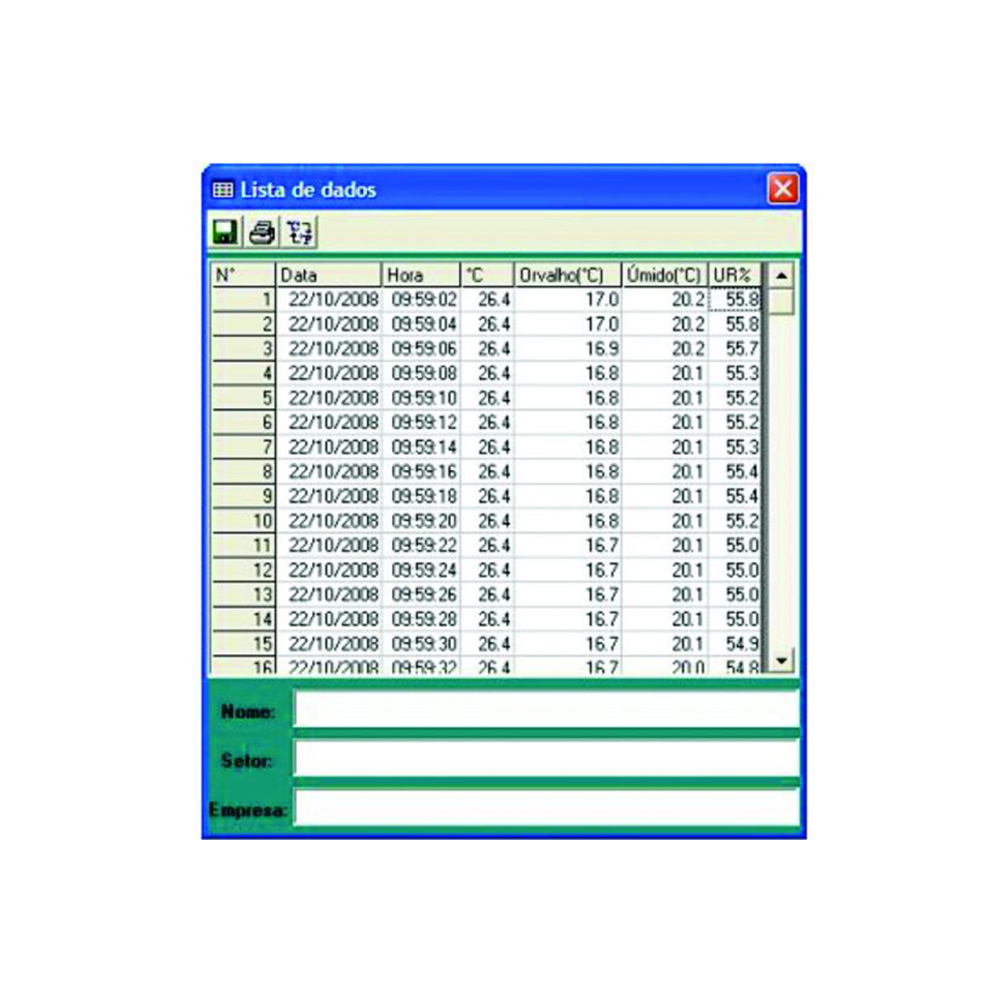Select row header number 14

(x=243, y=619)
